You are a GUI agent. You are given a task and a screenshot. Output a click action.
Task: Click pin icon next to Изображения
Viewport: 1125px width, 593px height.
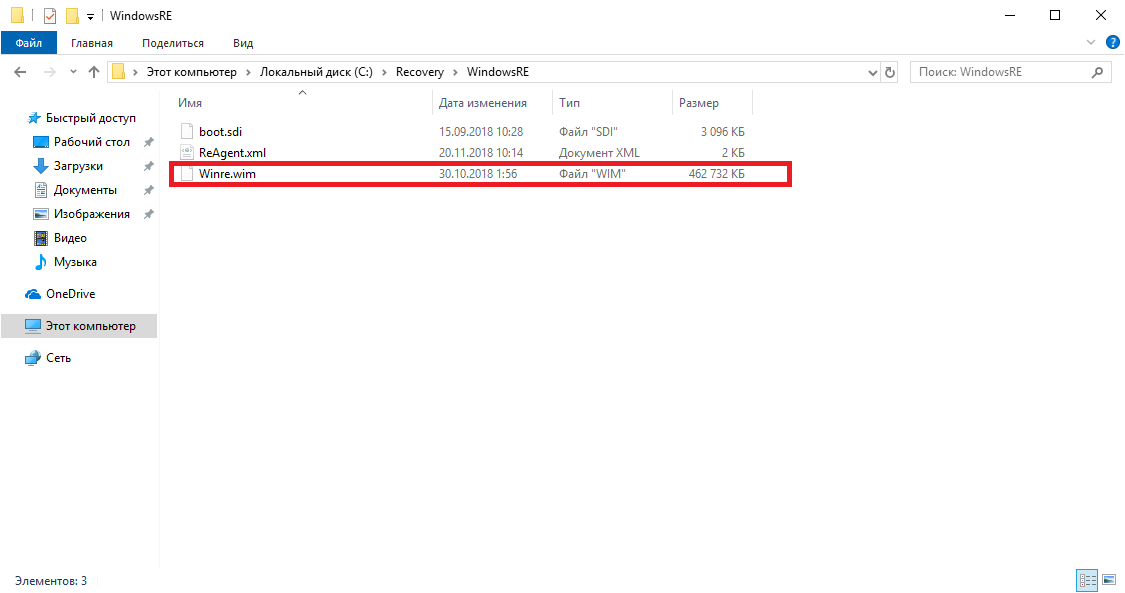point(149,214)
